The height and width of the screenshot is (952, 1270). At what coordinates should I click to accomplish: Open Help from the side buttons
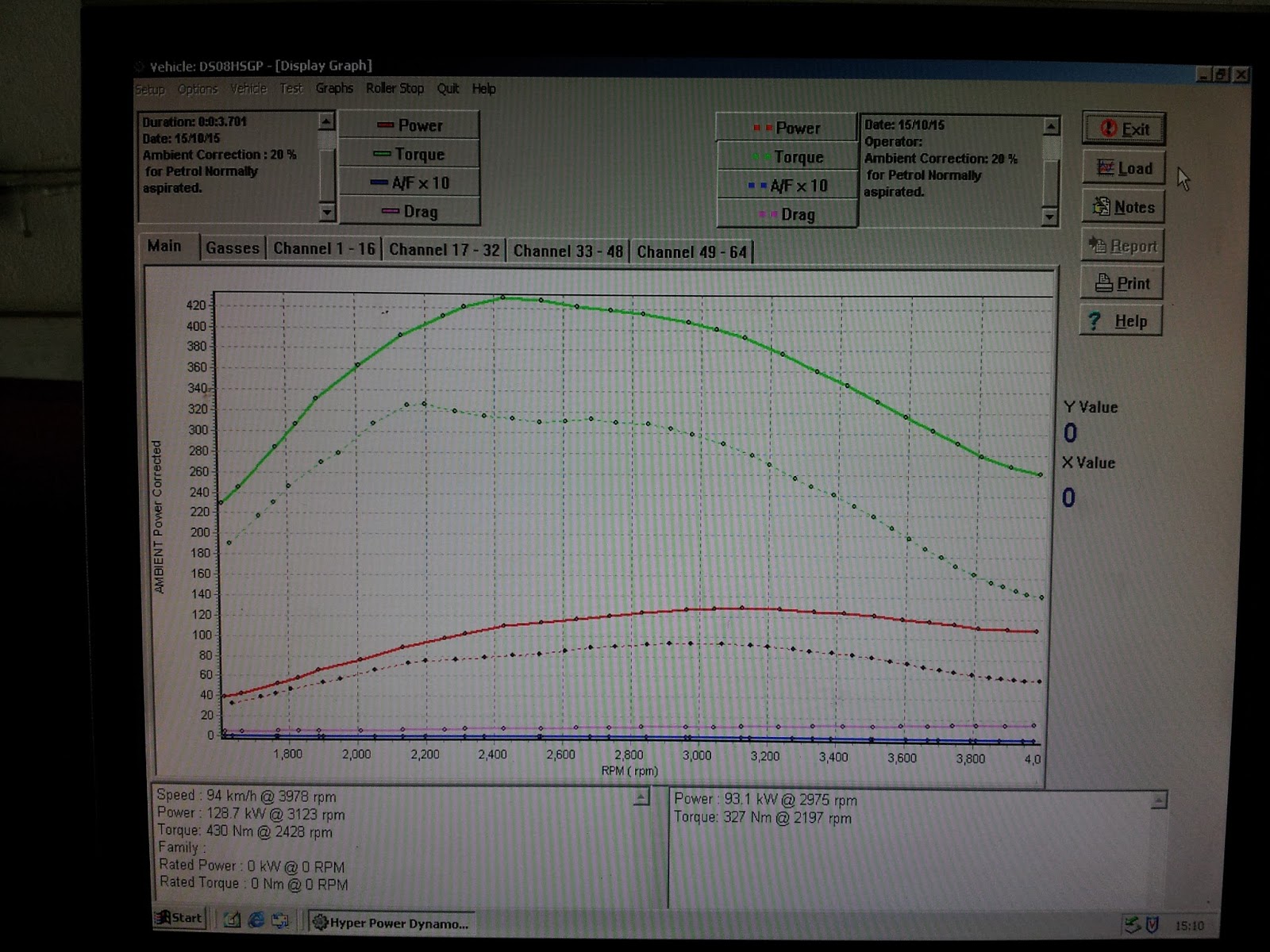(1121, 321)
